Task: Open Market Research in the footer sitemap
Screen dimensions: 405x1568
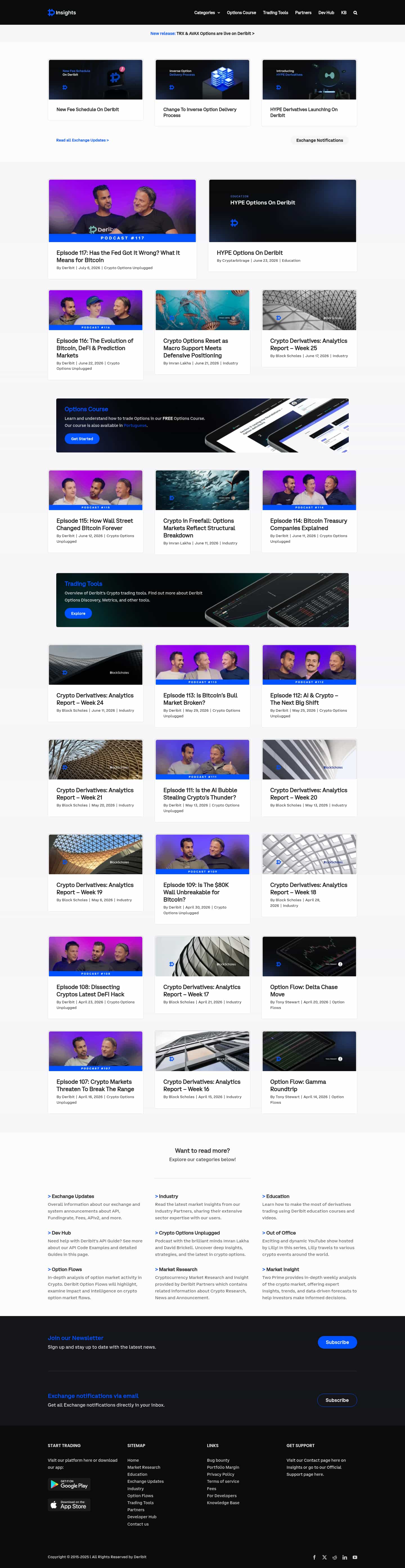Action: pyautogui.click(x=144, y=1467)
